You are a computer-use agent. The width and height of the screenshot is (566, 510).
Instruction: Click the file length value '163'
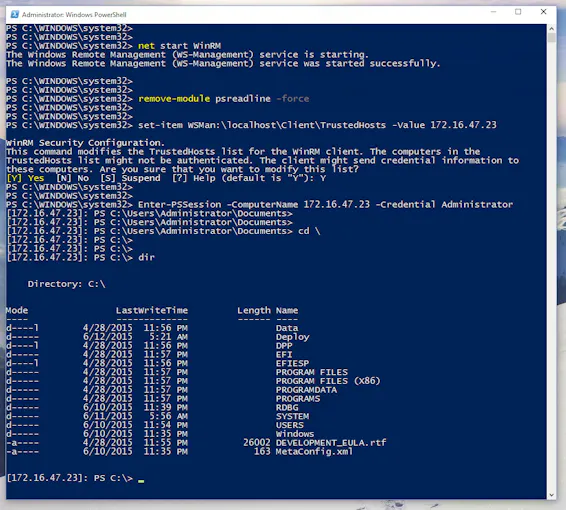tap(262, 452)
